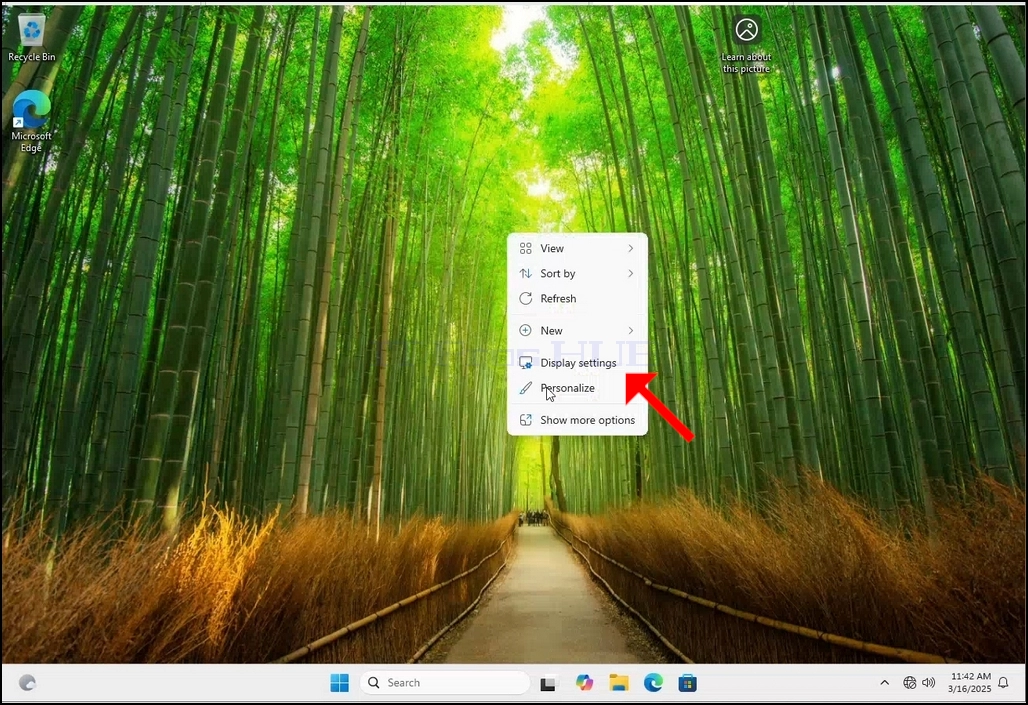Show hidden icons in the system tray
The width and height of the screenshot is (1028, 705).
(884, 683)
